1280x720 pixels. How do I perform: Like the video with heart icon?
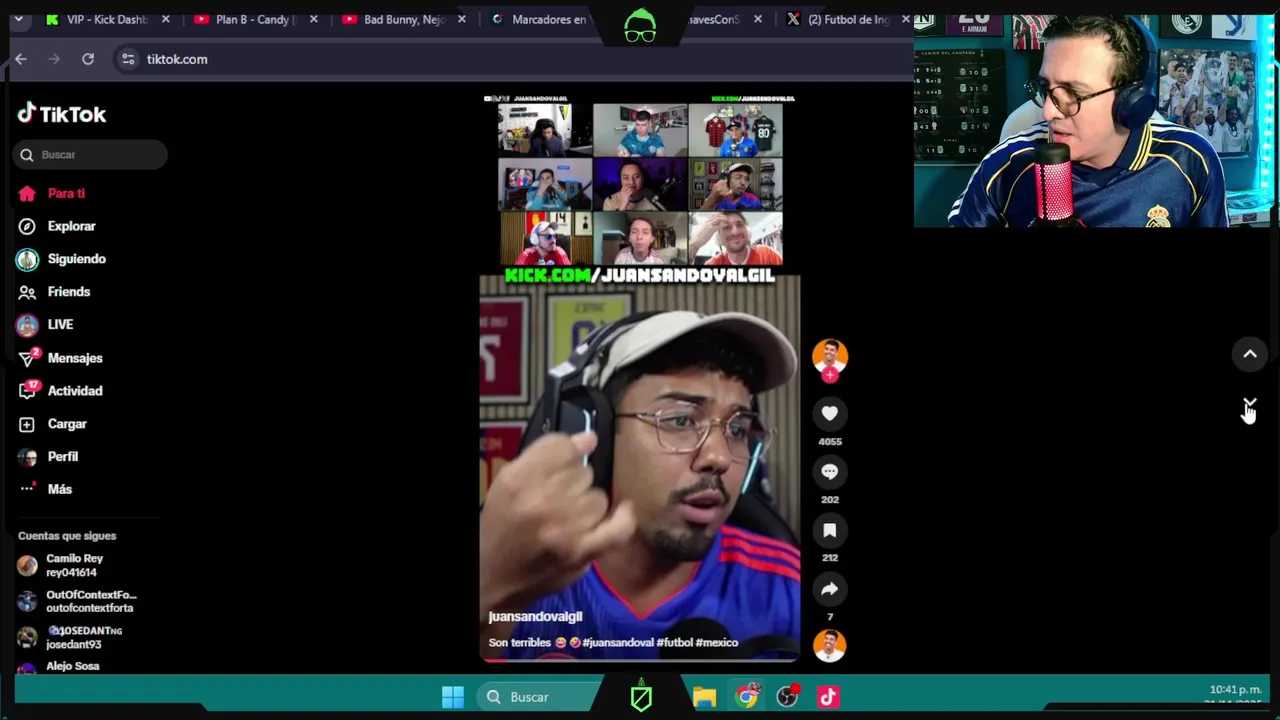tap(829, 413)
